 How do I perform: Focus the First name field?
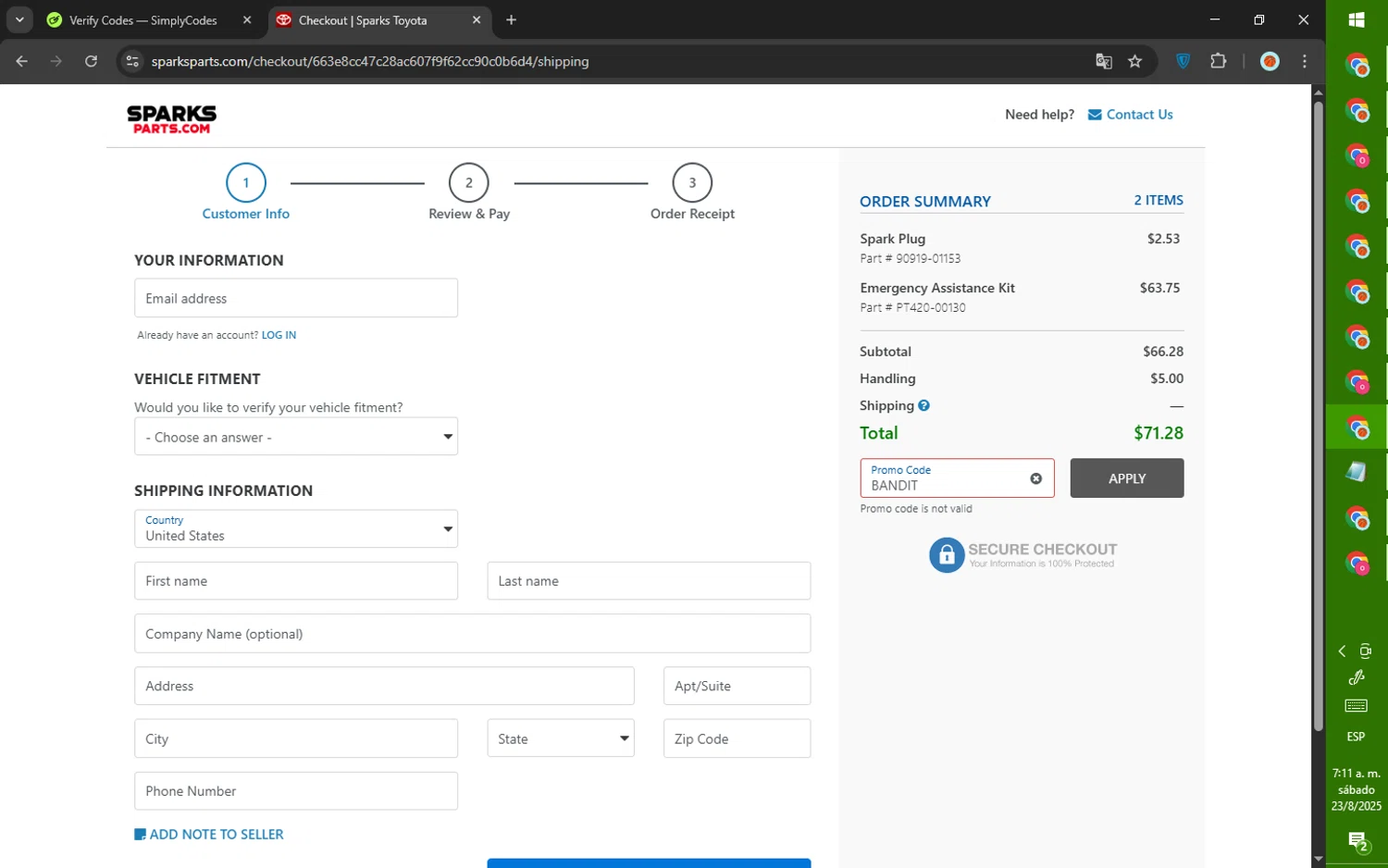point(296,581)
